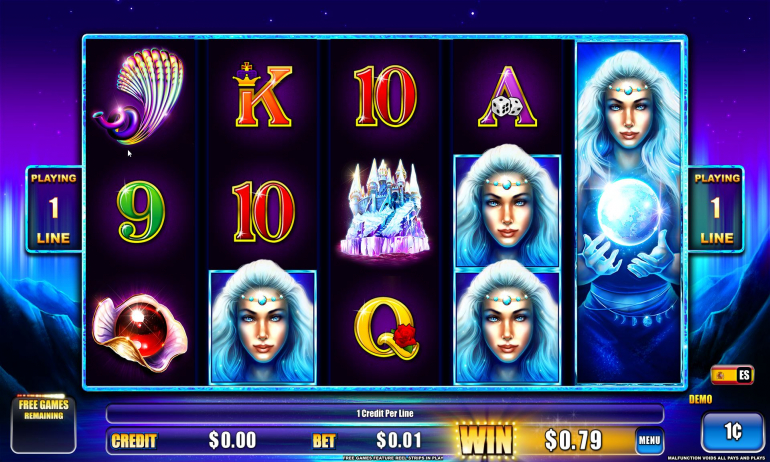Change the 1¢ denomination button
The height and width of the screenshot is (462, 770).
tap(732, 432)
